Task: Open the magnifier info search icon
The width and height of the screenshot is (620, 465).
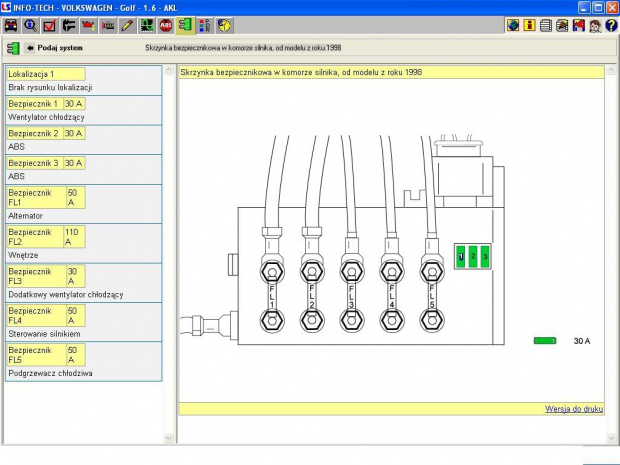Action: pyautogui.click(x=30, y=26)
